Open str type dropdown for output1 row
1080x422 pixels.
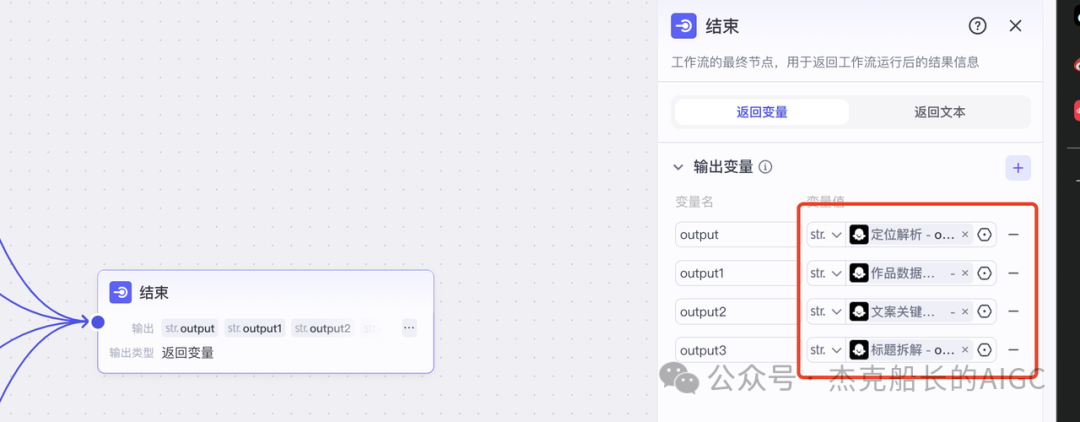click(826, 273)
